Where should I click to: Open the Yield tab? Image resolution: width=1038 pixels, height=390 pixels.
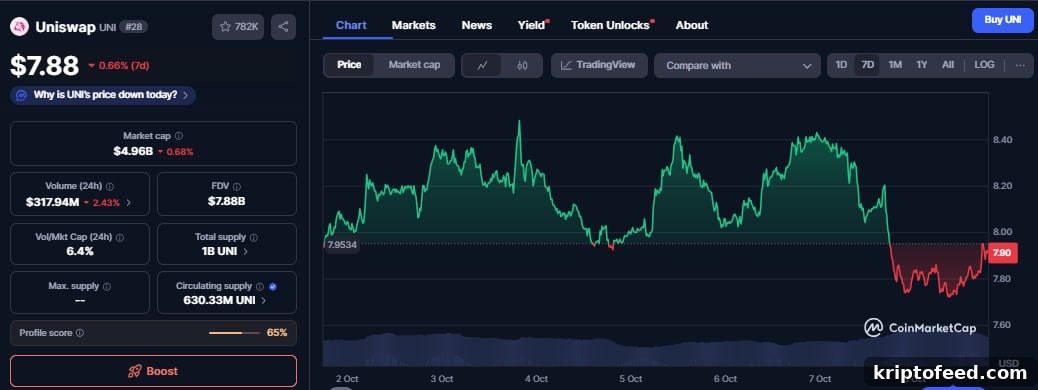pyautogui.click(x=532, y=25)
